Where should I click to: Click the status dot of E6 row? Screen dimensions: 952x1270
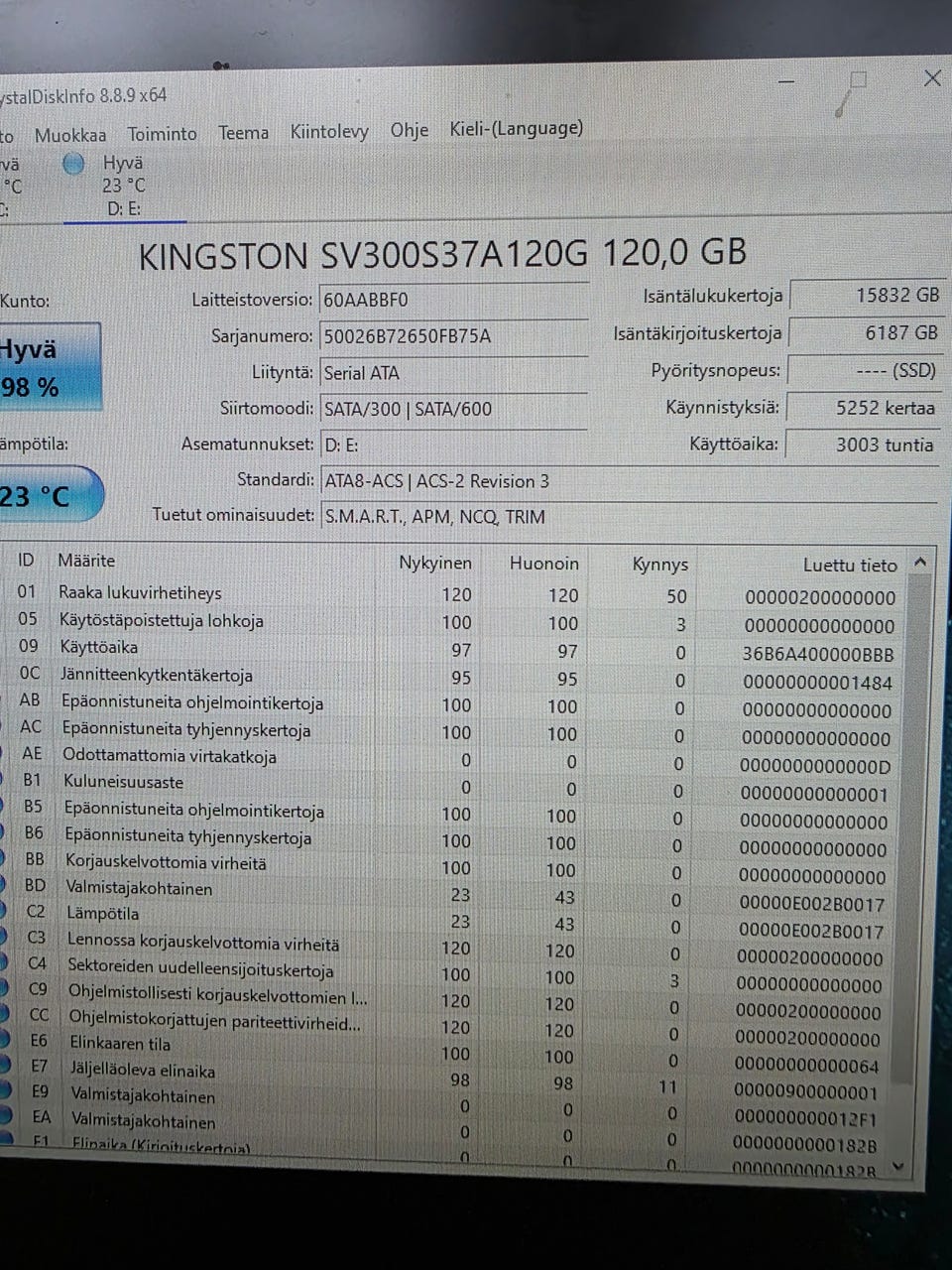pos(5,1041)
